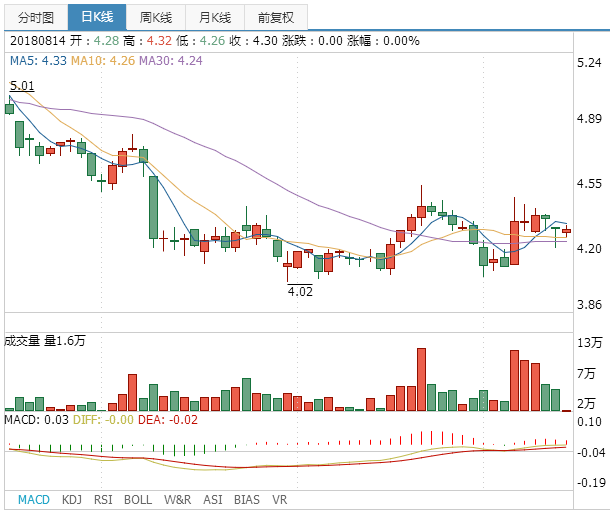The width and height of the screenshot is (610, 512).
Task: Show the ASI indicator
Action: point(213,500)
